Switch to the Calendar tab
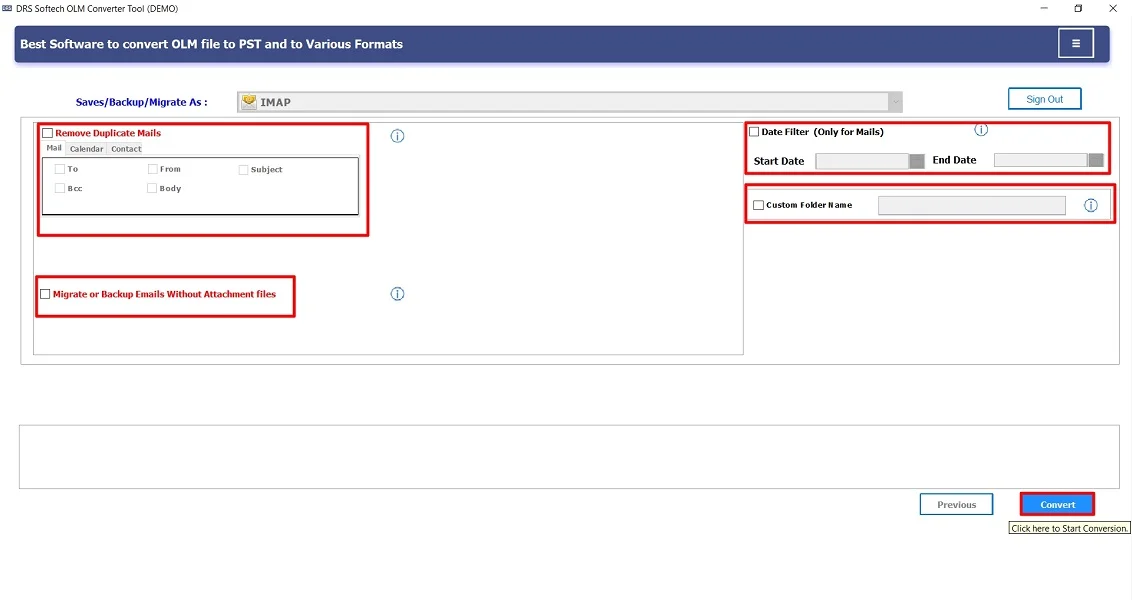 tap(88, 148)
